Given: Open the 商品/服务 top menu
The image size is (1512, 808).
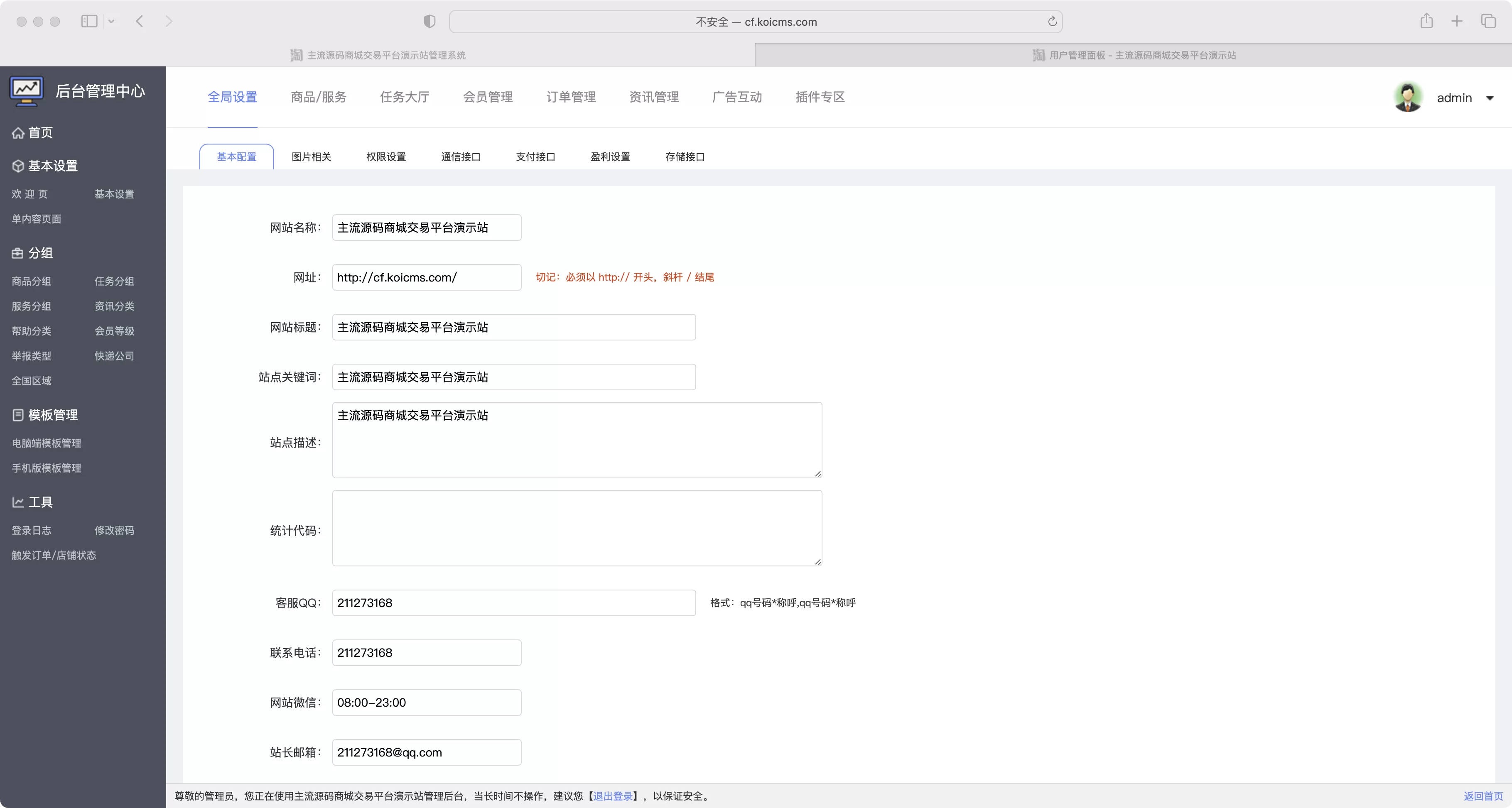Looking at the screenshot, I should point(319,97).
